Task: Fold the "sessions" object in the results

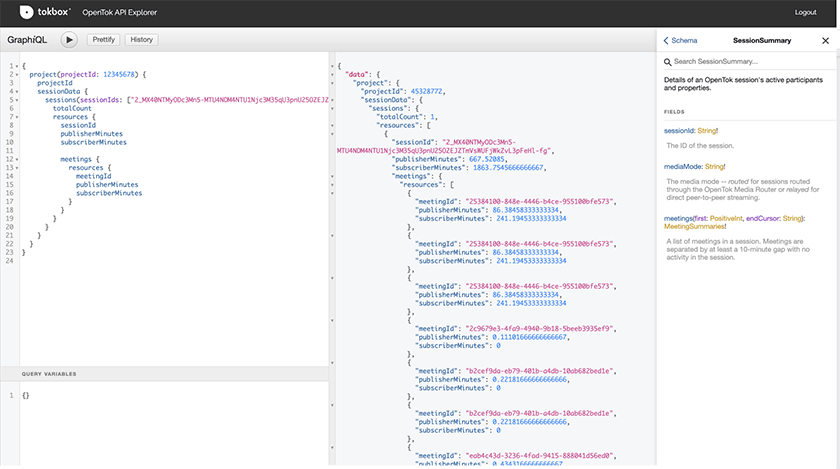Action: 332,109
